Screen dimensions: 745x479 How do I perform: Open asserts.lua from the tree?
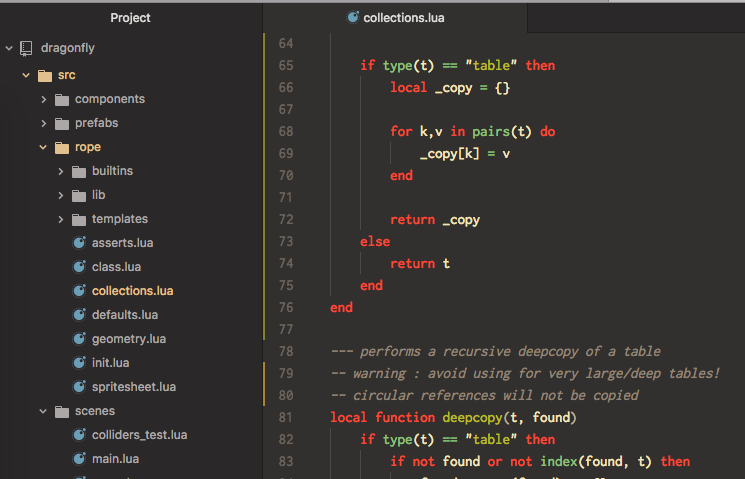[x=123, y=243]
